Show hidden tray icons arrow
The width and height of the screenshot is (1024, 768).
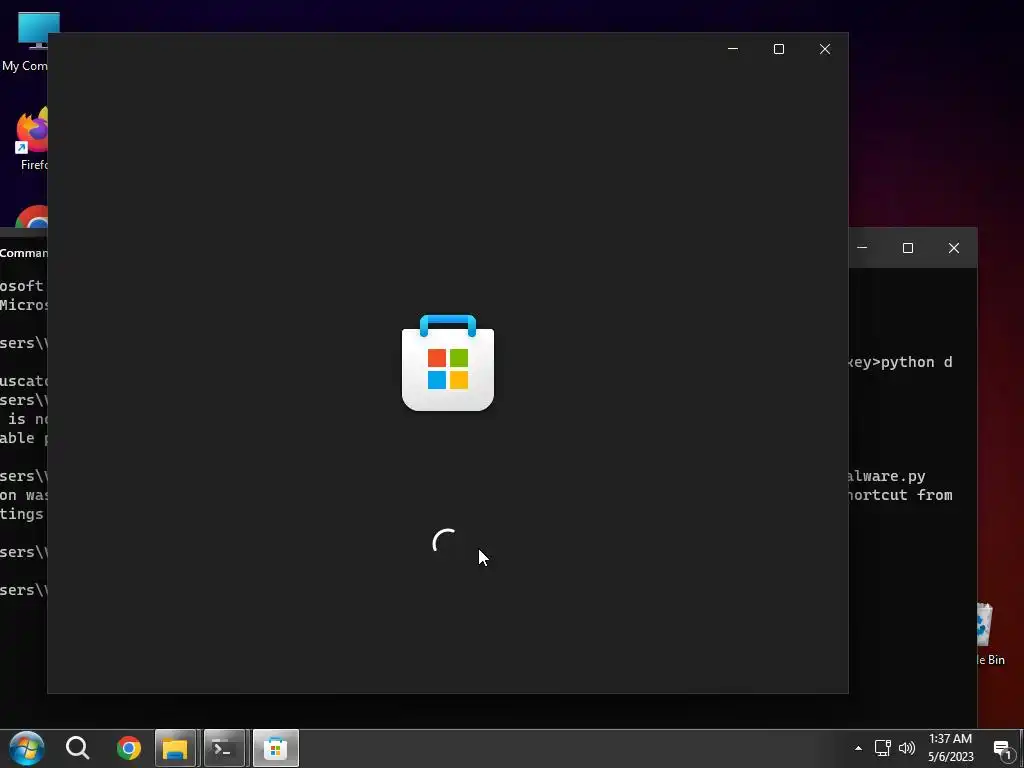[858, 748]
